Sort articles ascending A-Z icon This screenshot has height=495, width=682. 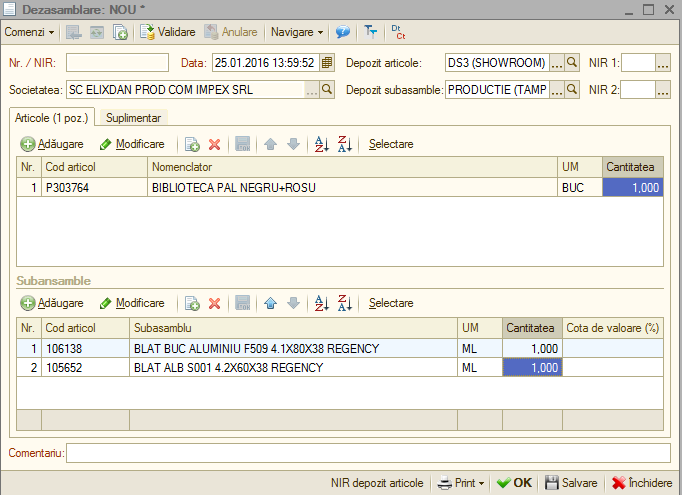[321, 144]
